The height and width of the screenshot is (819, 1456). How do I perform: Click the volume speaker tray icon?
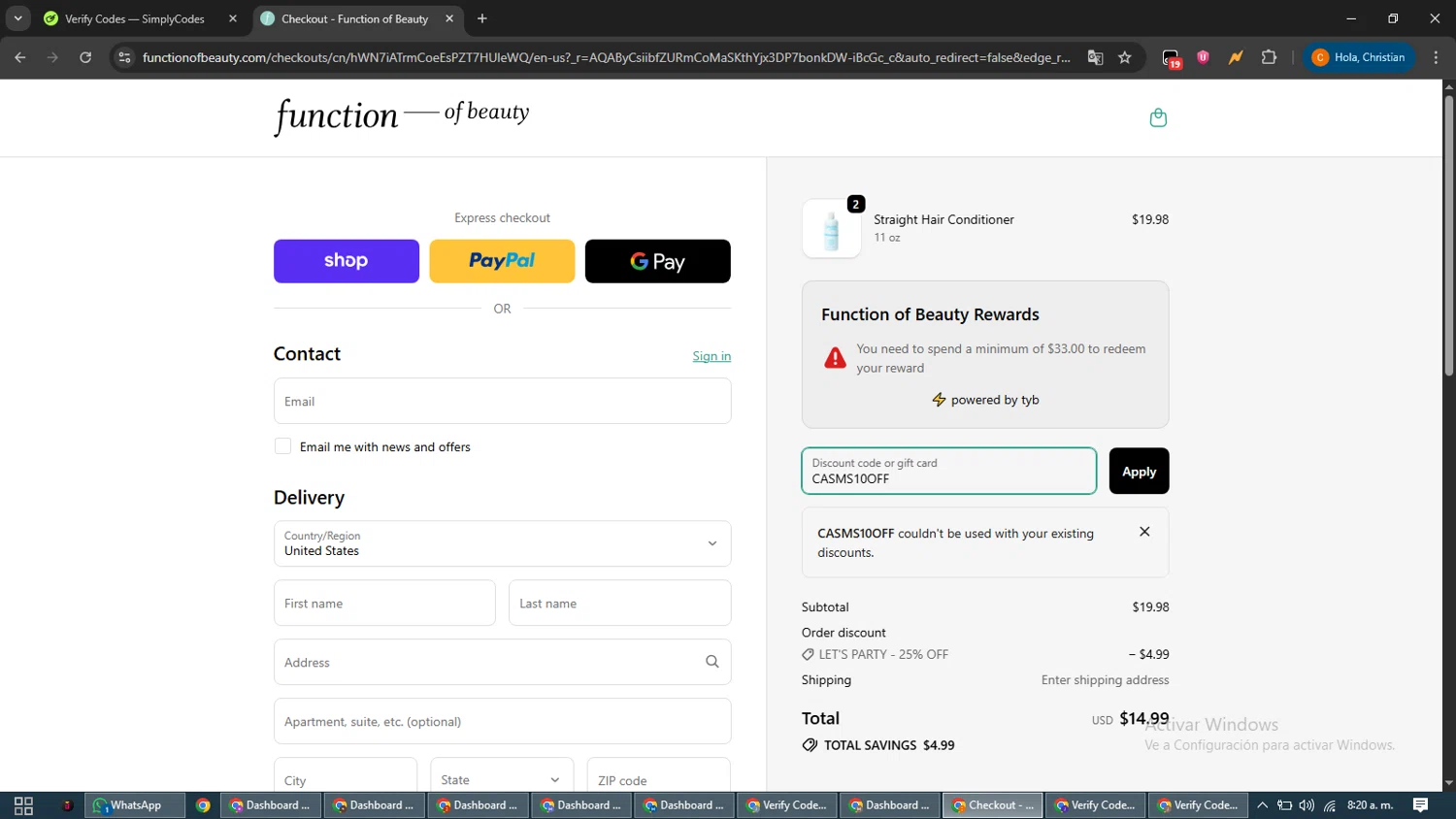[1307, 805]
